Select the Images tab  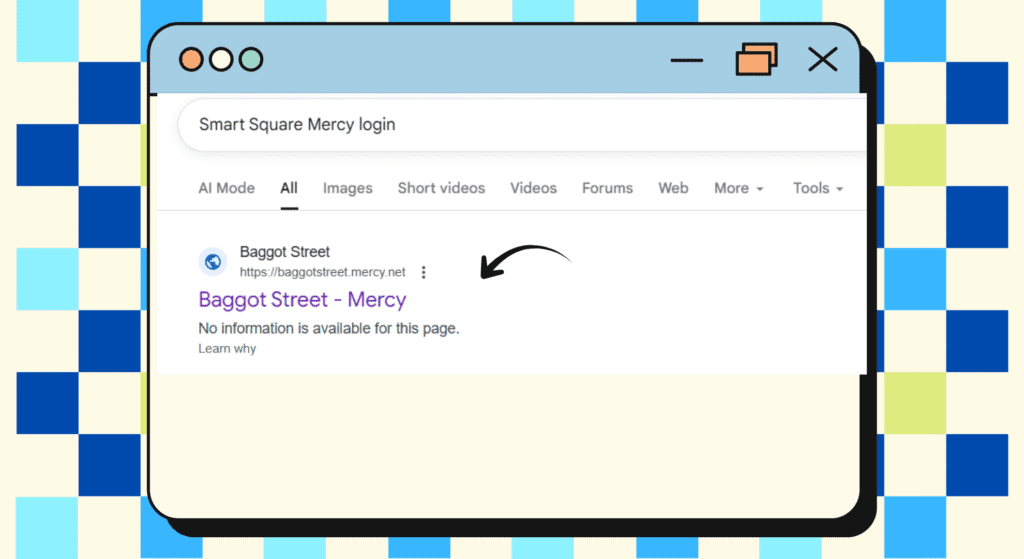pyautogui.click(x=347, y=188)
